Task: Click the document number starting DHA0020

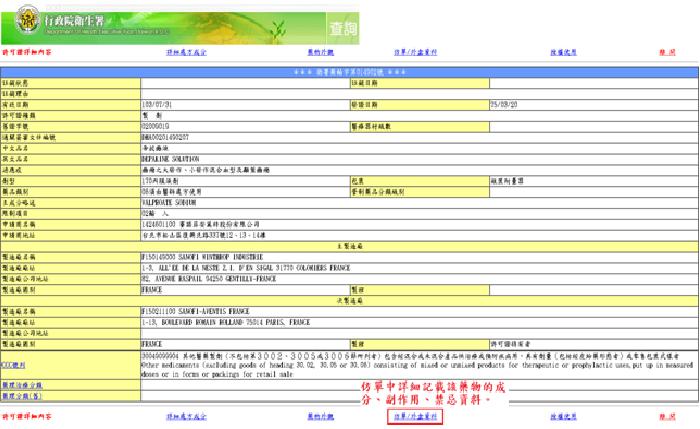Action: click(x=165, y=137)
